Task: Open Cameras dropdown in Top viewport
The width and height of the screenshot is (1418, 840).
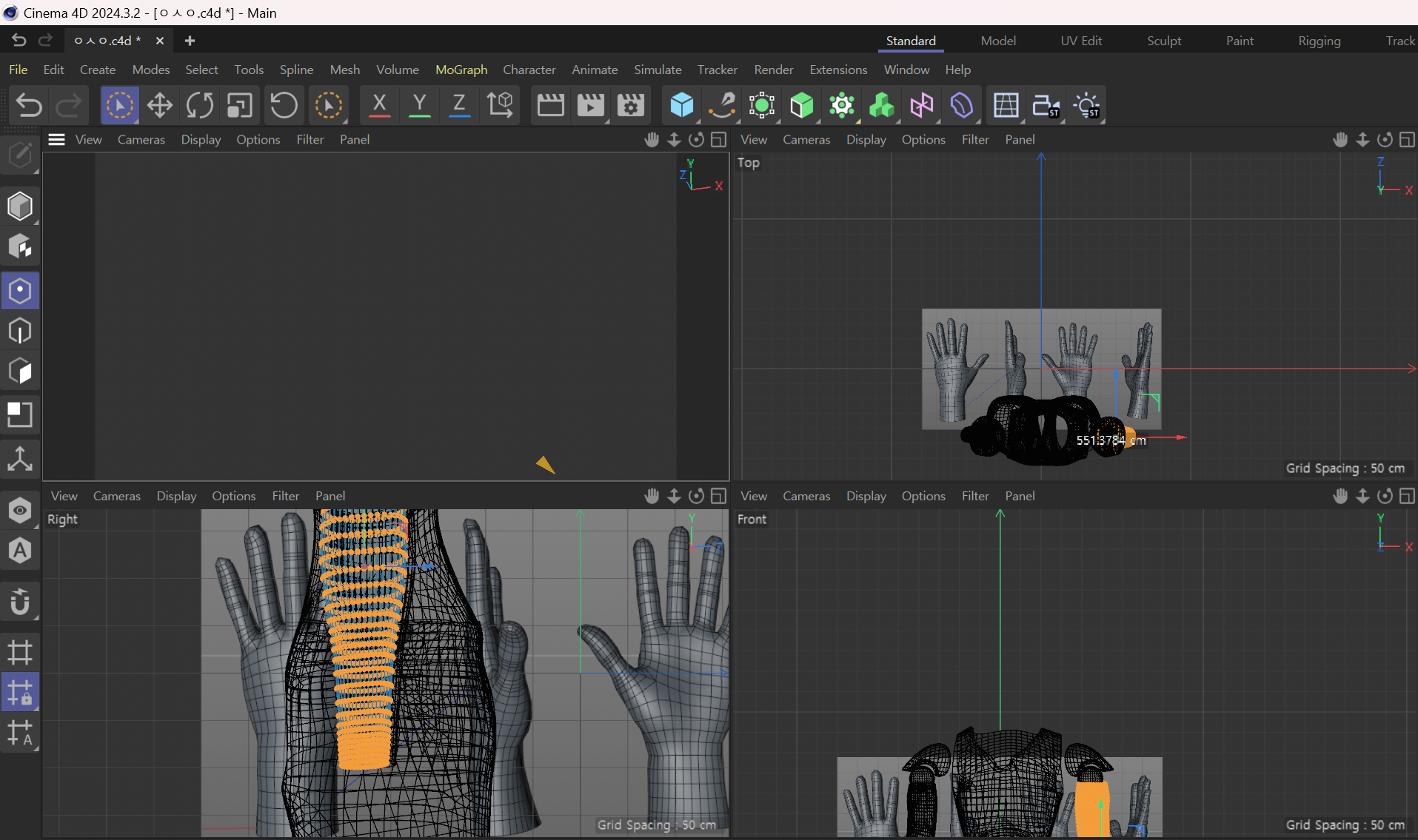Action: coord(806,140)
